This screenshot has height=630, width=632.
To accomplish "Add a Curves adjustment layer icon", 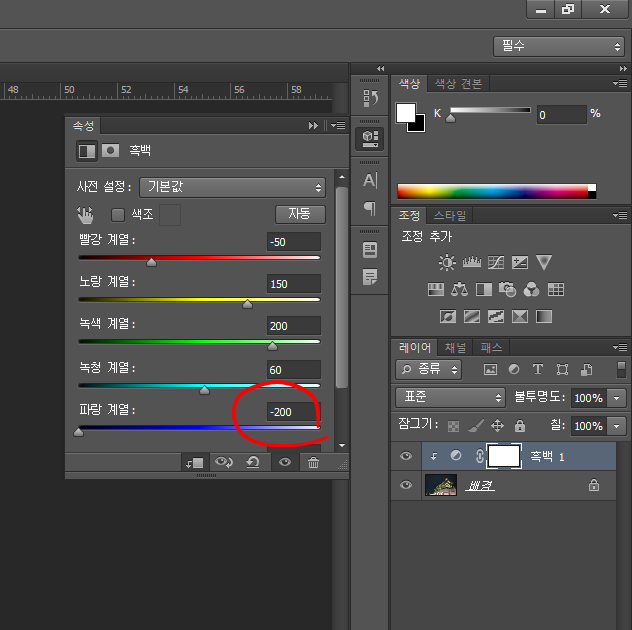I will pyautogui.click(x=496, y=262).
